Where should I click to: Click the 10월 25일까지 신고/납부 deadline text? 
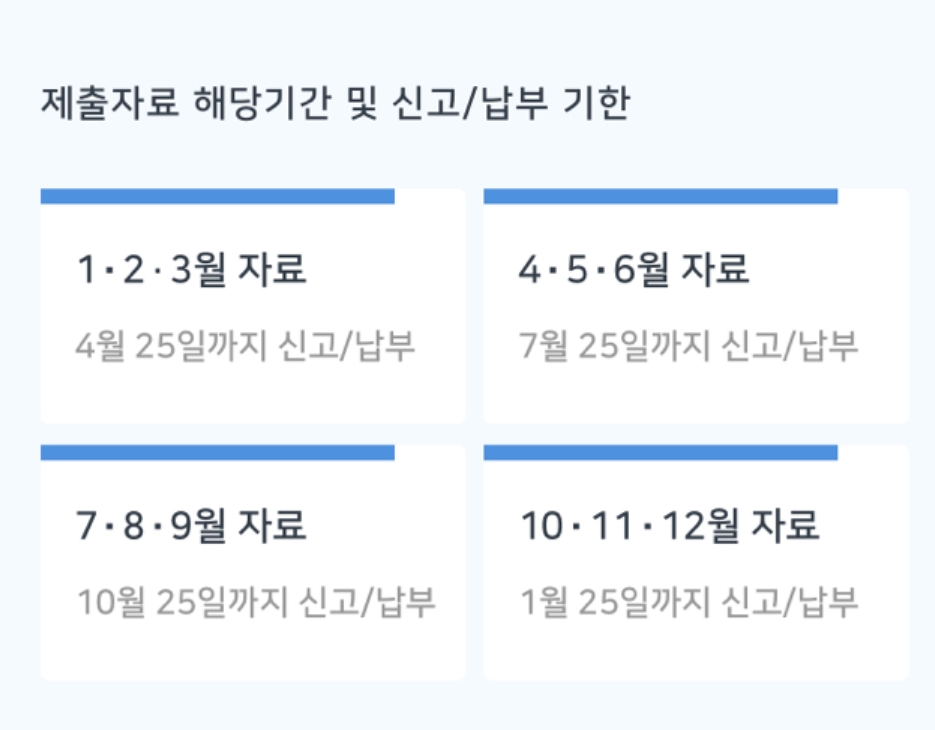(x=256, y=602)
